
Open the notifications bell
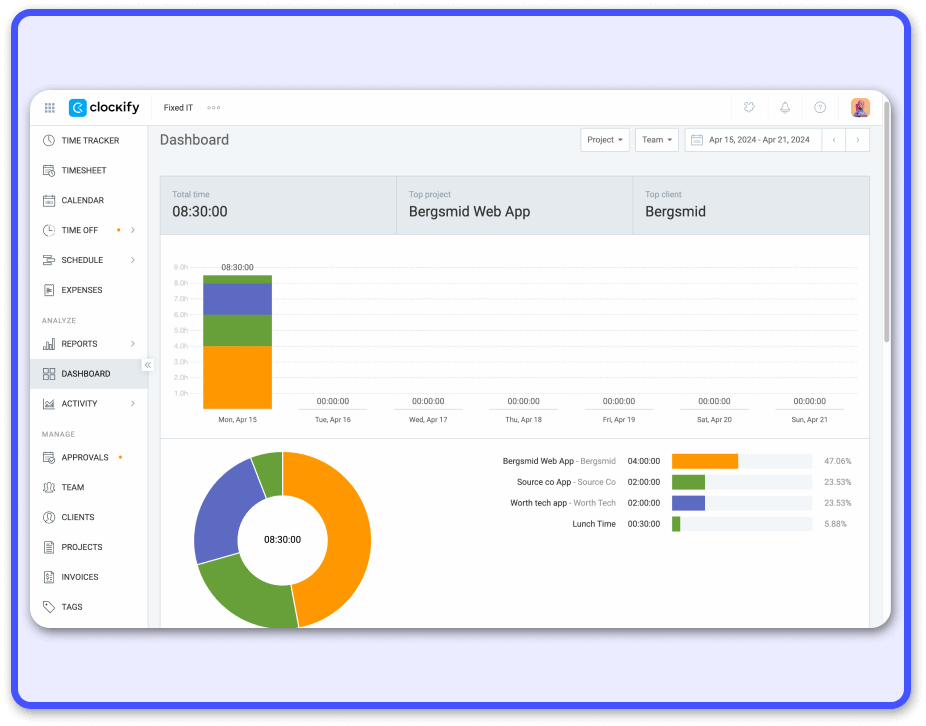[785, 107]
